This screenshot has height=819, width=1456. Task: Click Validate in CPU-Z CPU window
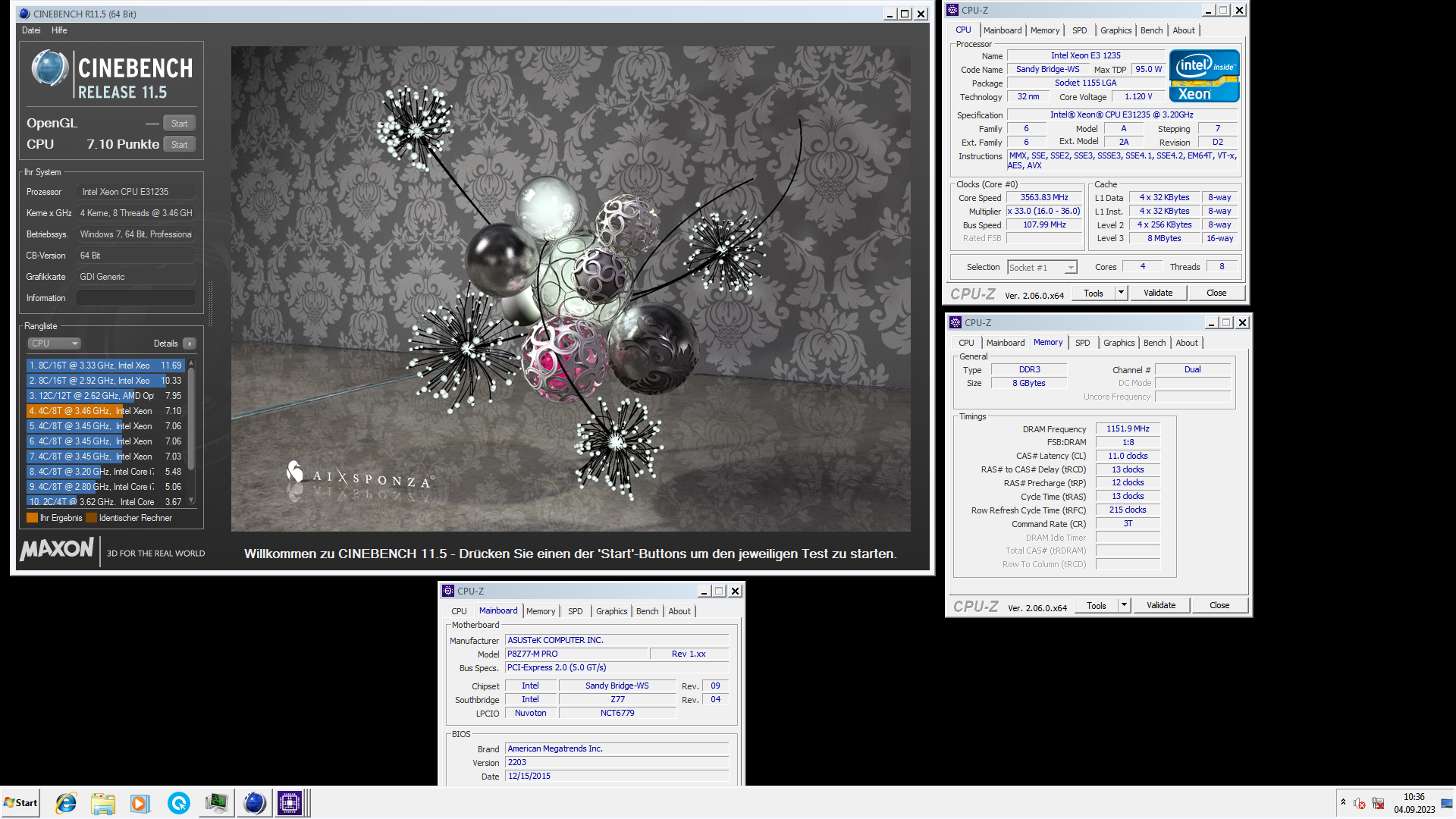[x=1158, y=293]
